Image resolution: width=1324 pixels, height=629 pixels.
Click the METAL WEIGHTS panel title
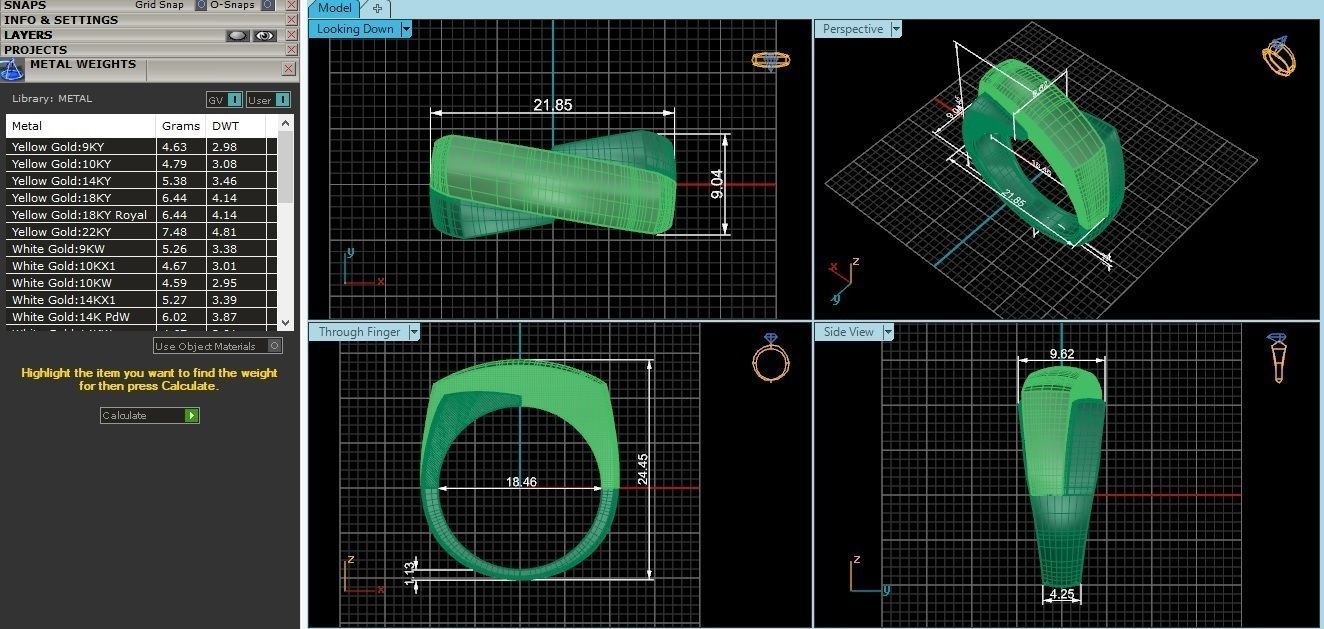[83, 64]
